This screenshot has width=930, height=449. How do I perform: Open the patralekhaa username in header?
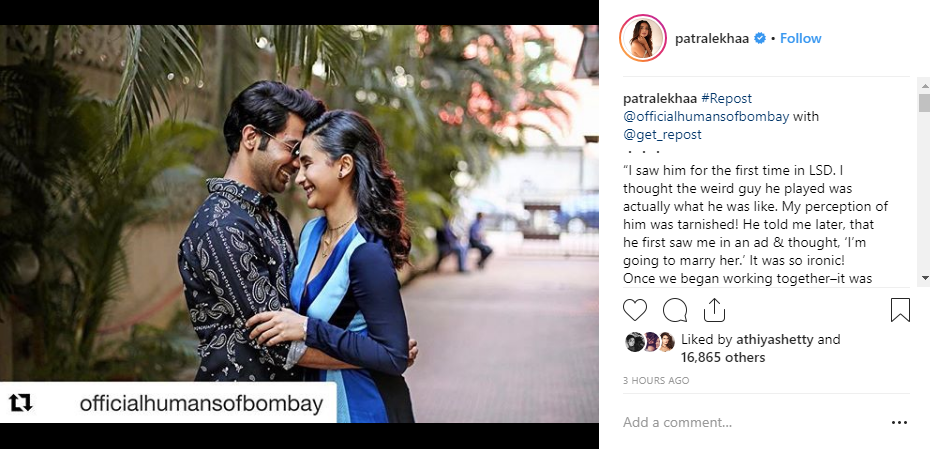point(712,38)
